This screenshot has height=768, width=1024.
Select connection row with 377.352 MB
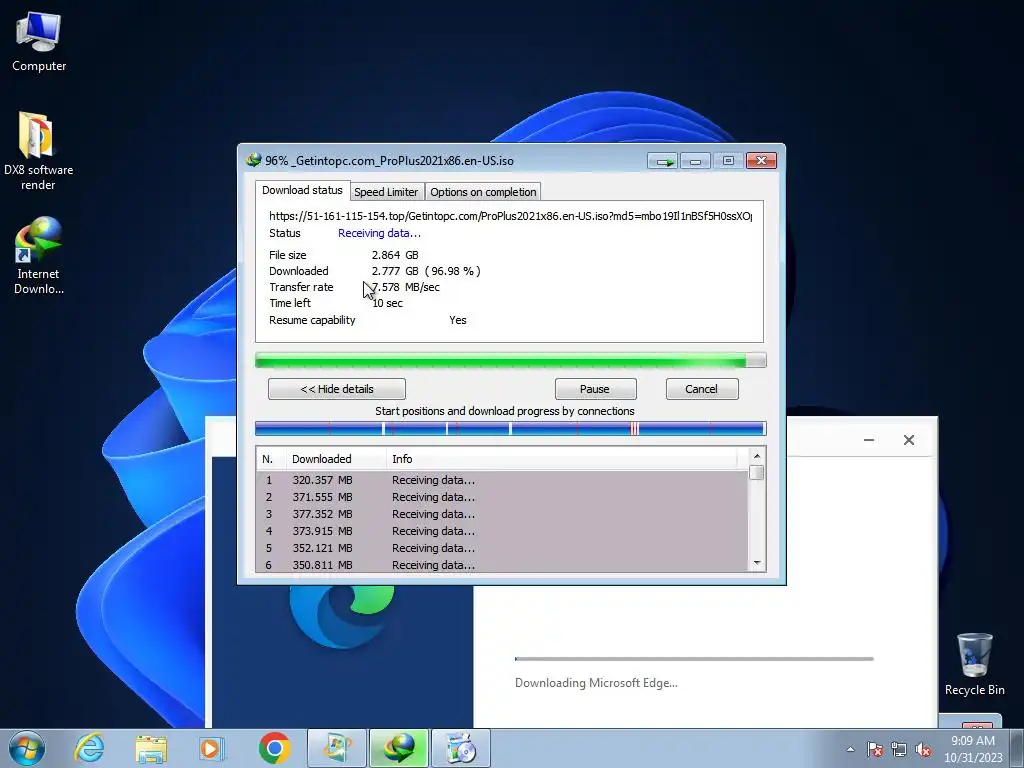coord(502,514)
